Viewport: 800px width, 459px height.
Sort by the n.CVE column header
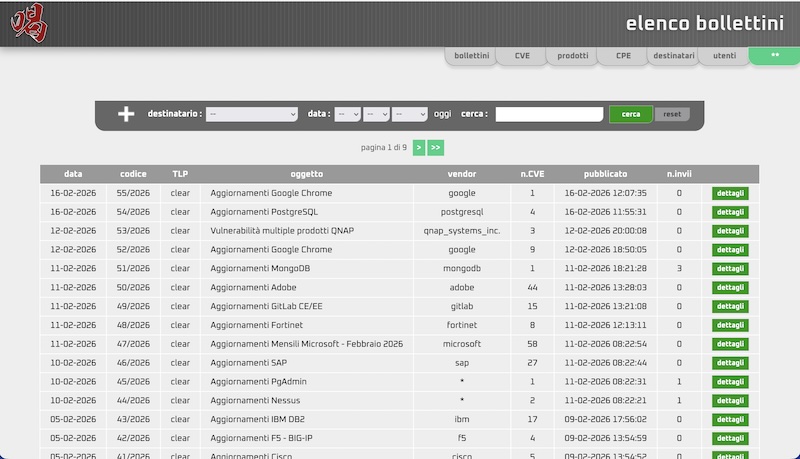[x=532, y=174]
